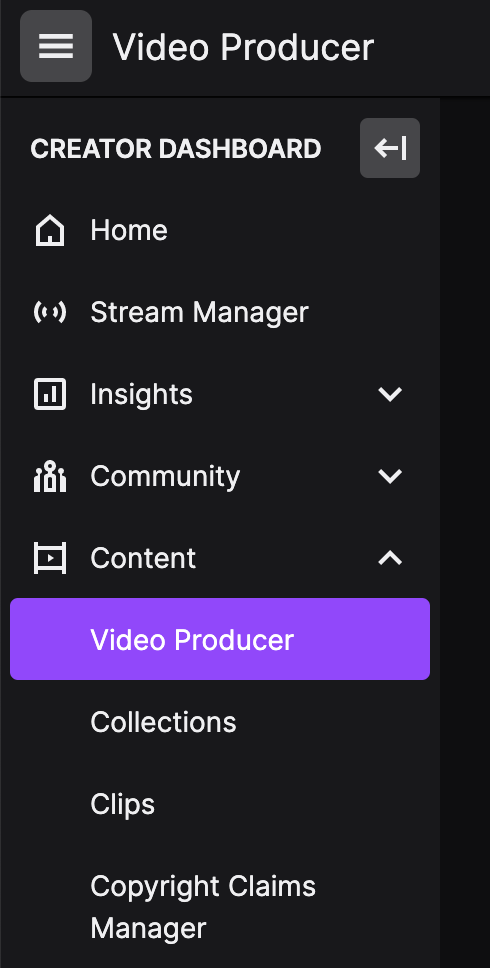The height and width of the screenshot is (968, 490).
Task: Click the Stream Manager broadcast icon
Action: tap(50, 312)
